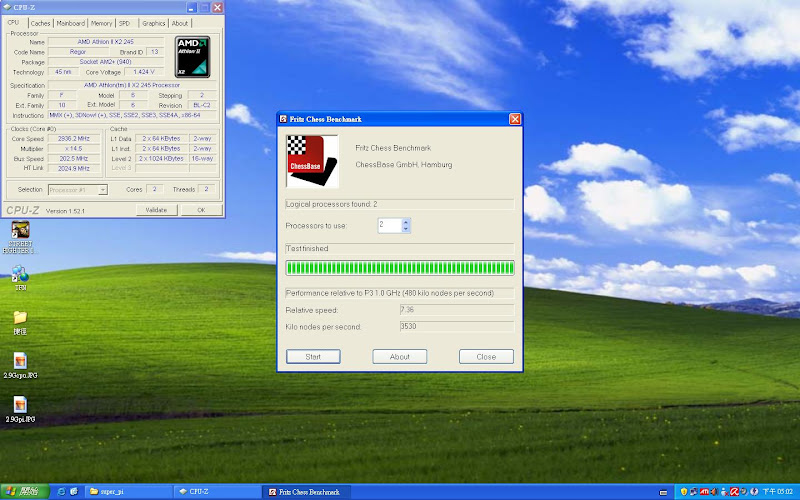Viewport: 800px width, 500px height.
Task: Click the About button in Fritz Chess Benchmark
Action: [x=399, y=357]
